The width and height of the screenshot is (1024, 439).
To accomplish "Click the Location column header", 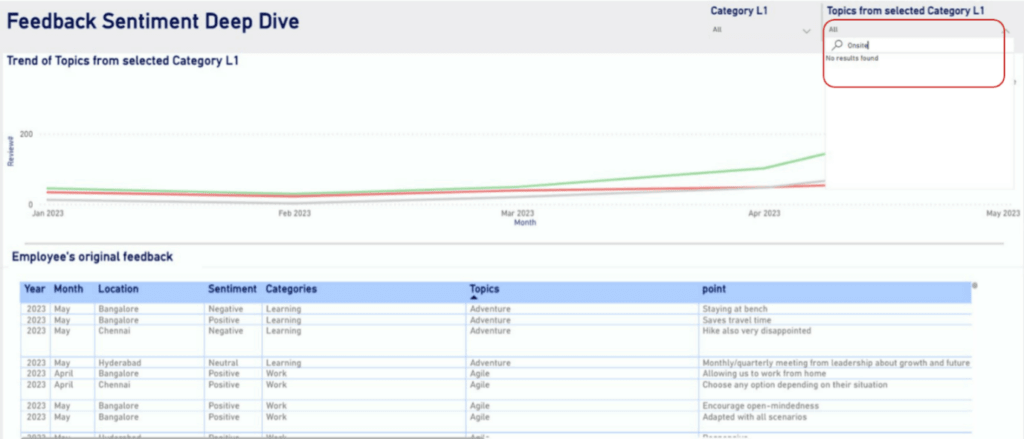I will point(118,289).
